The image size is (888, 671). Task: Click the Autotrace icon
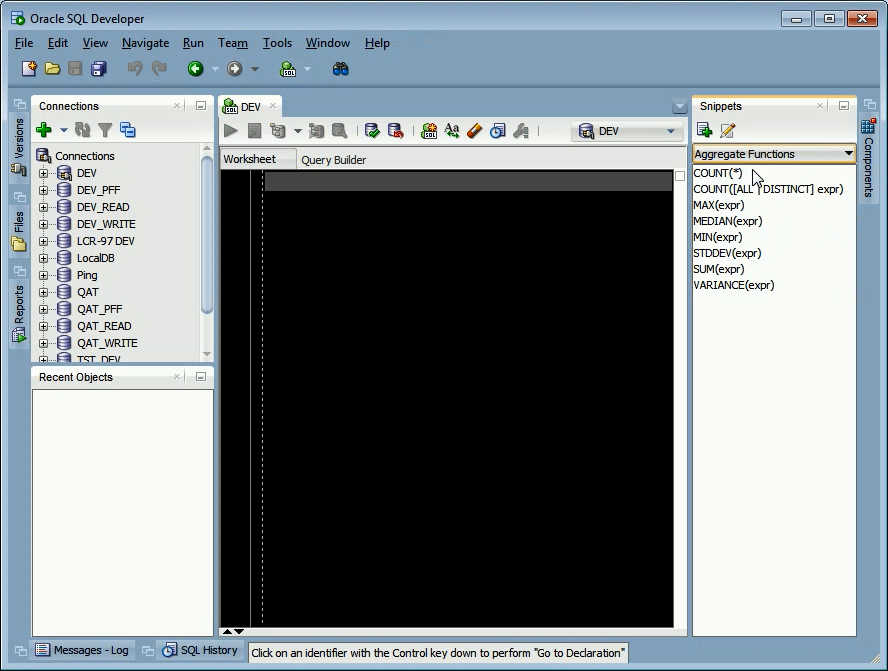[x=316, y=131]
